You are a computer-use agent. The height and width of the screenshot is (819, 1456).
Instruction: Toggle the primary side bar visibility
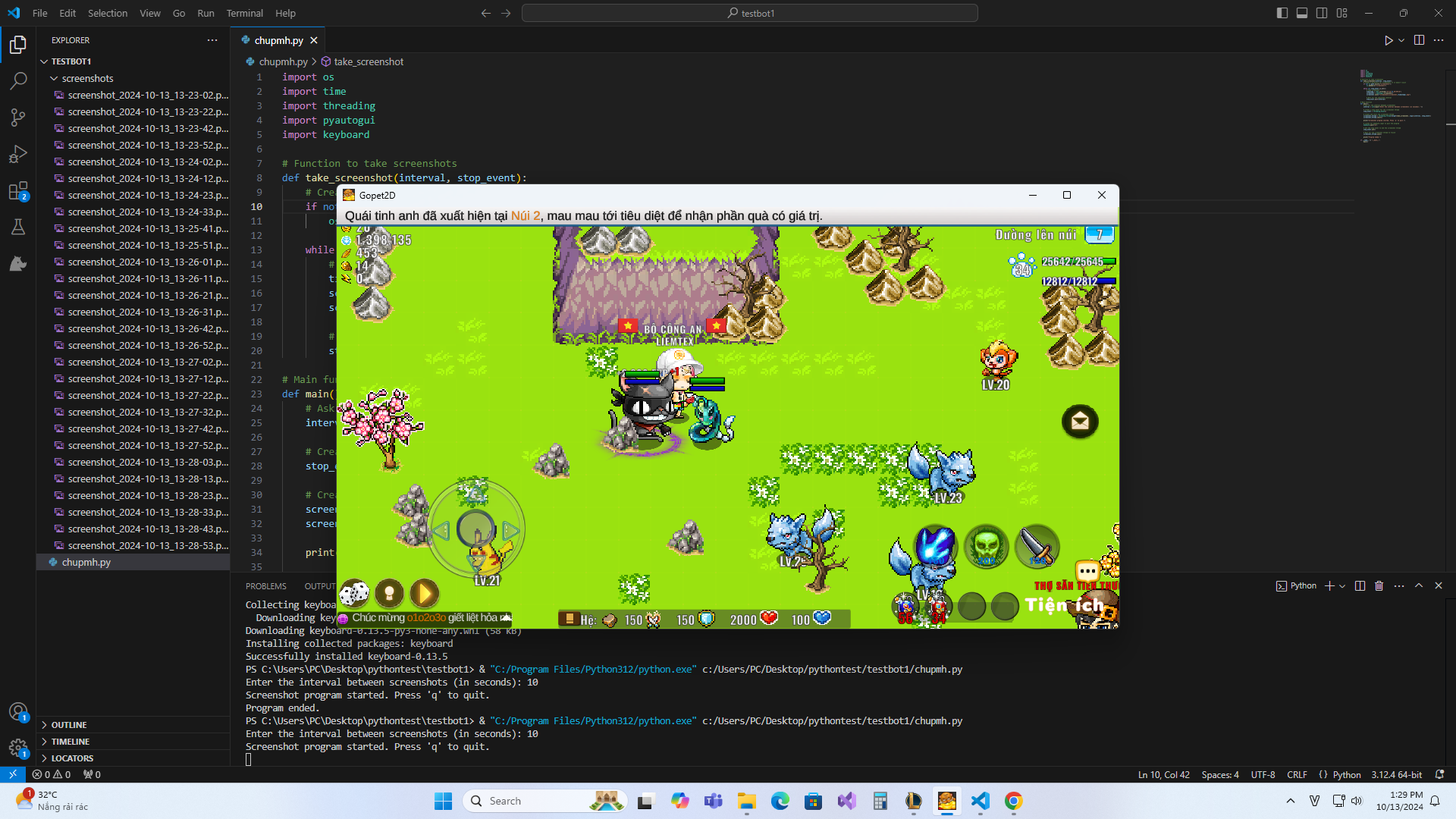tap(1282, 13)
